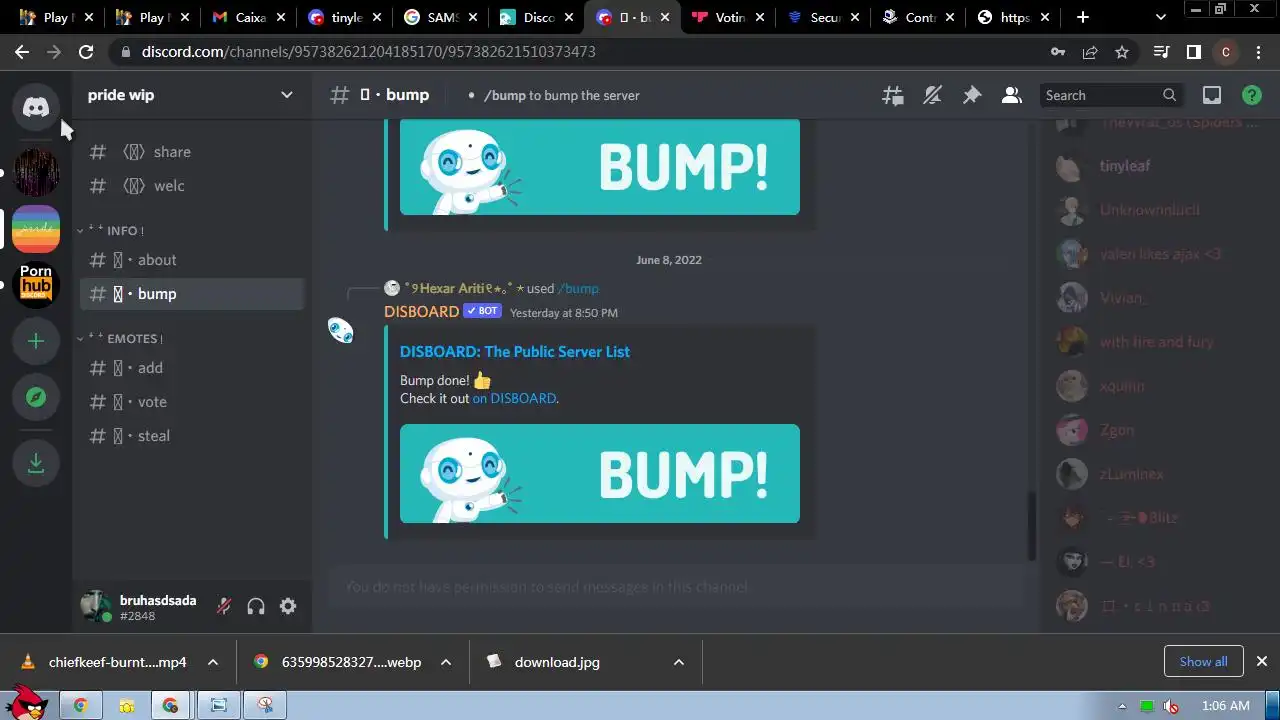Screen dimensions: 1280x720
Task: Show hidden system tray icons arrow
Action: coord(1122,706)
